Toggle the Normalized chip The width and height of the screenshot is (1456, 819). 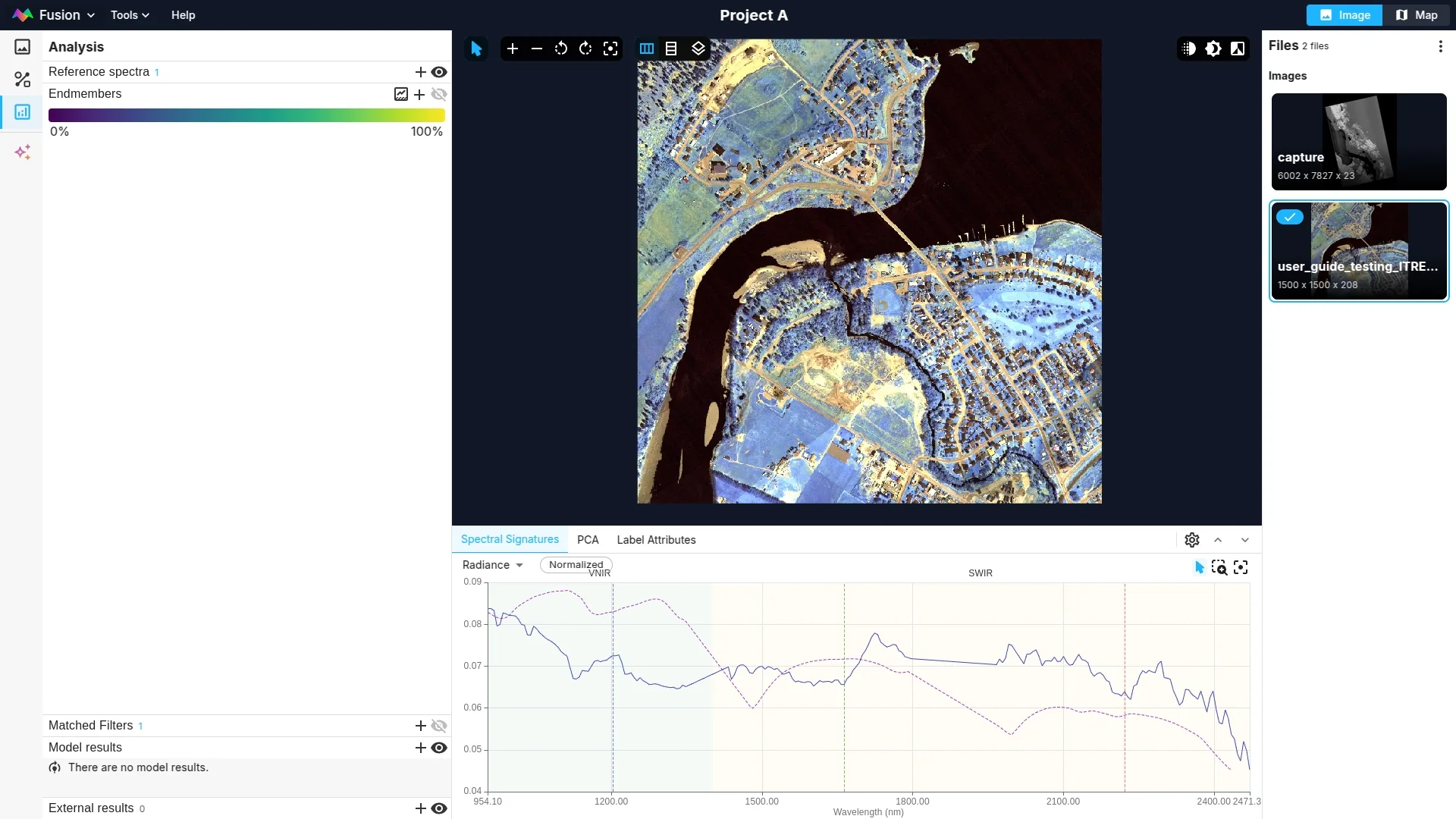point(576,565)
